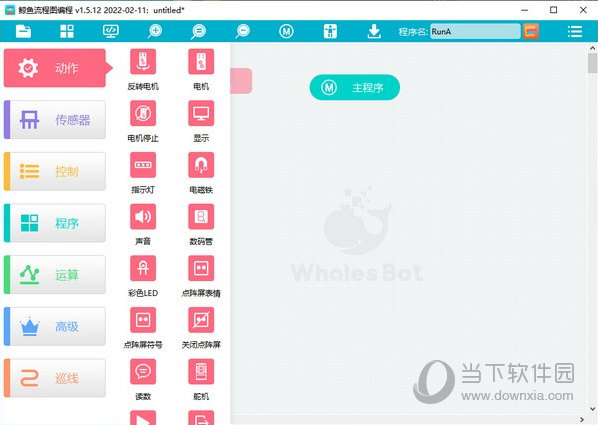The height and width of the screenshot is (425, 598).
Task: Pick the 指示灯 block icon
Action: point(143,165)
